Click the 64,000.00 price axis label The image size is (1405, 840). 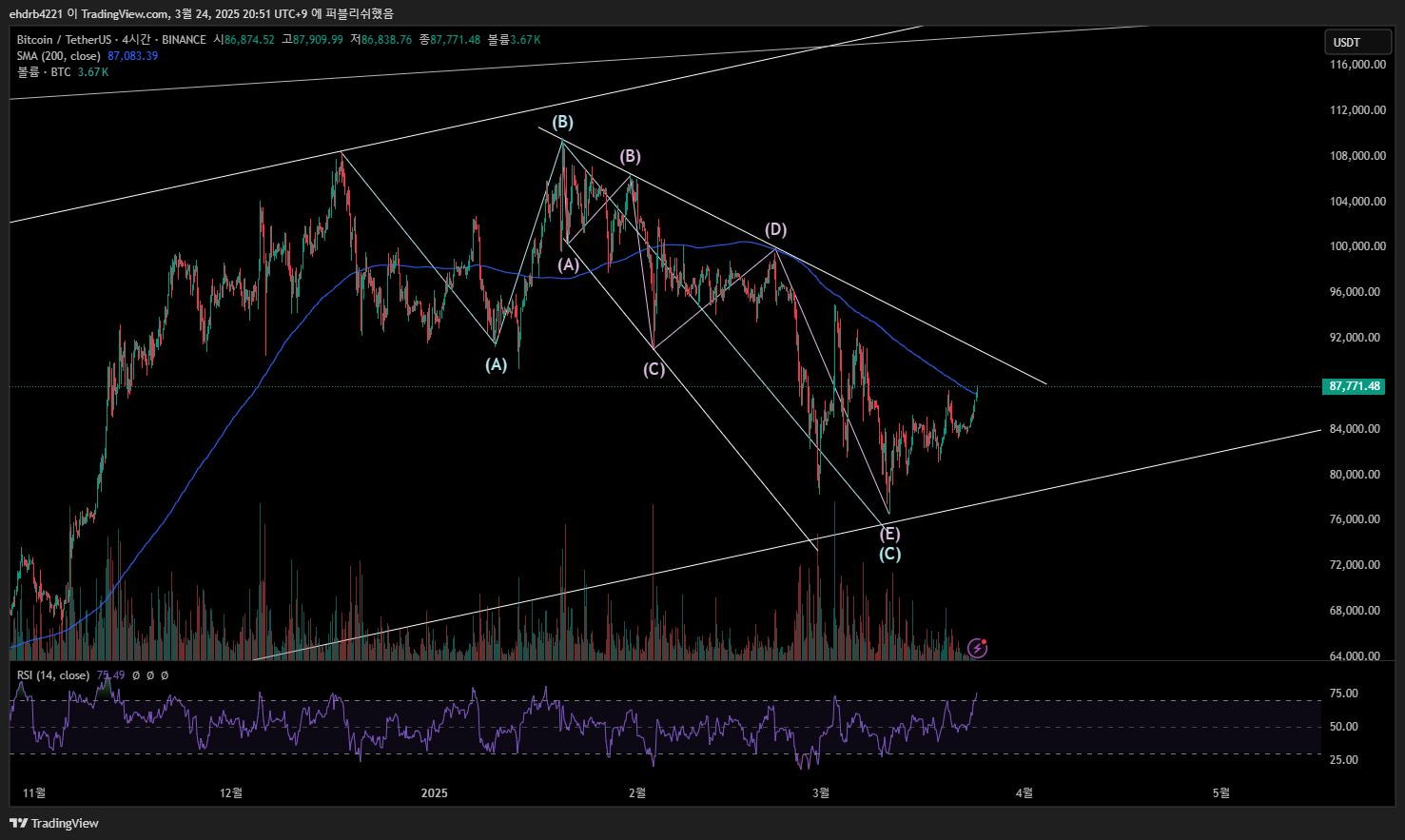[x=1355, y=656]
